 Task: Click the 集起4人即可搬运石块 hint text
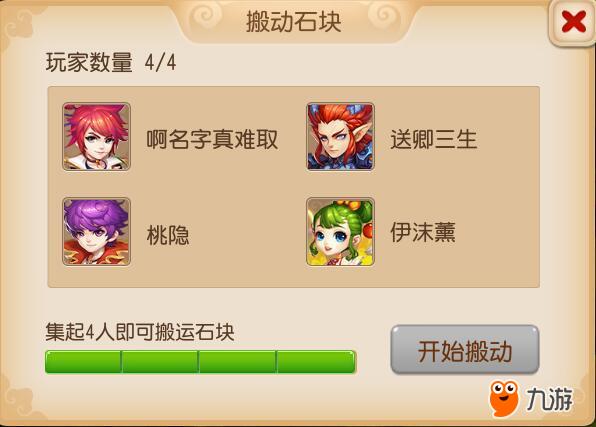tap(139, 332)
